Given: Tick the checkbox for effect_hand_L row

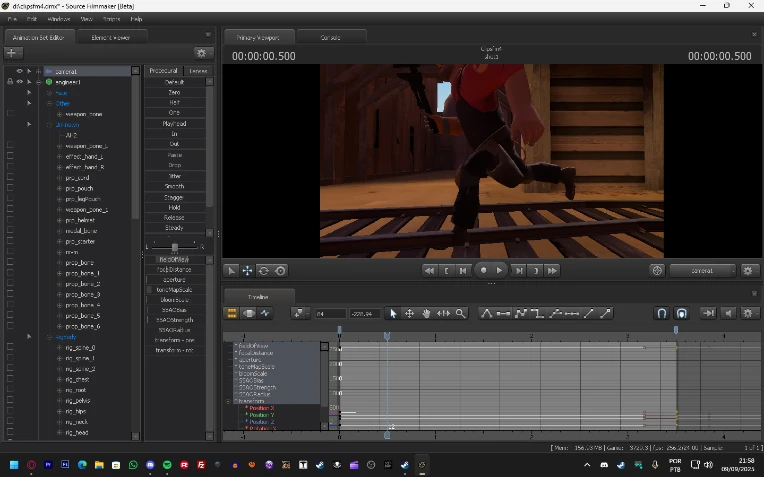Looking at the screenshot, I should pos(10,156).
